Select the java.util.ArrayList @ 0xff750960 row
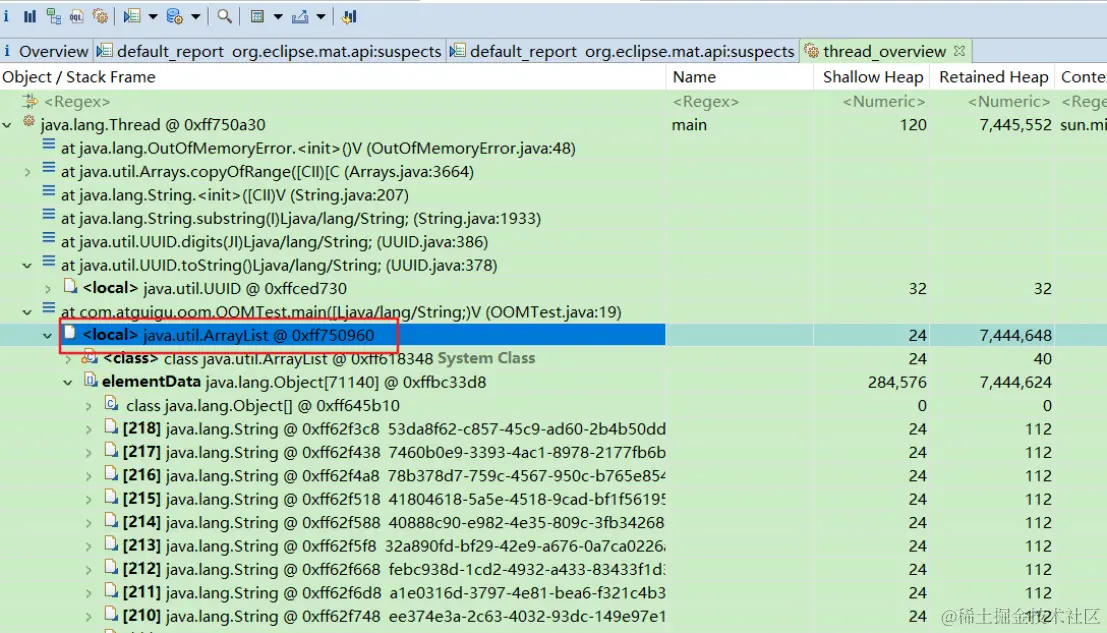 tap(553, 335)
